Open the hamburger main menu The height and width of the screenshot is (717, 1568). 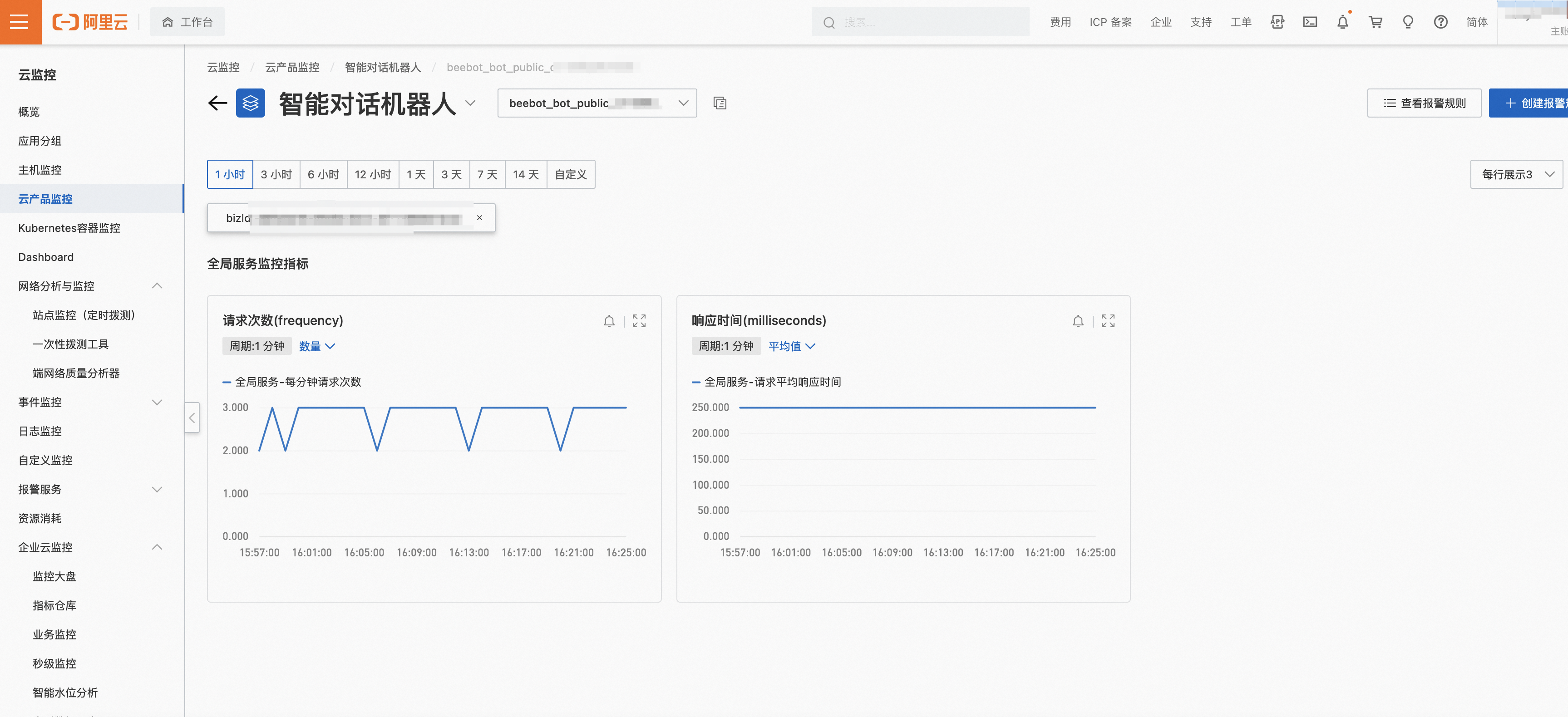click(x=20, y=22)
